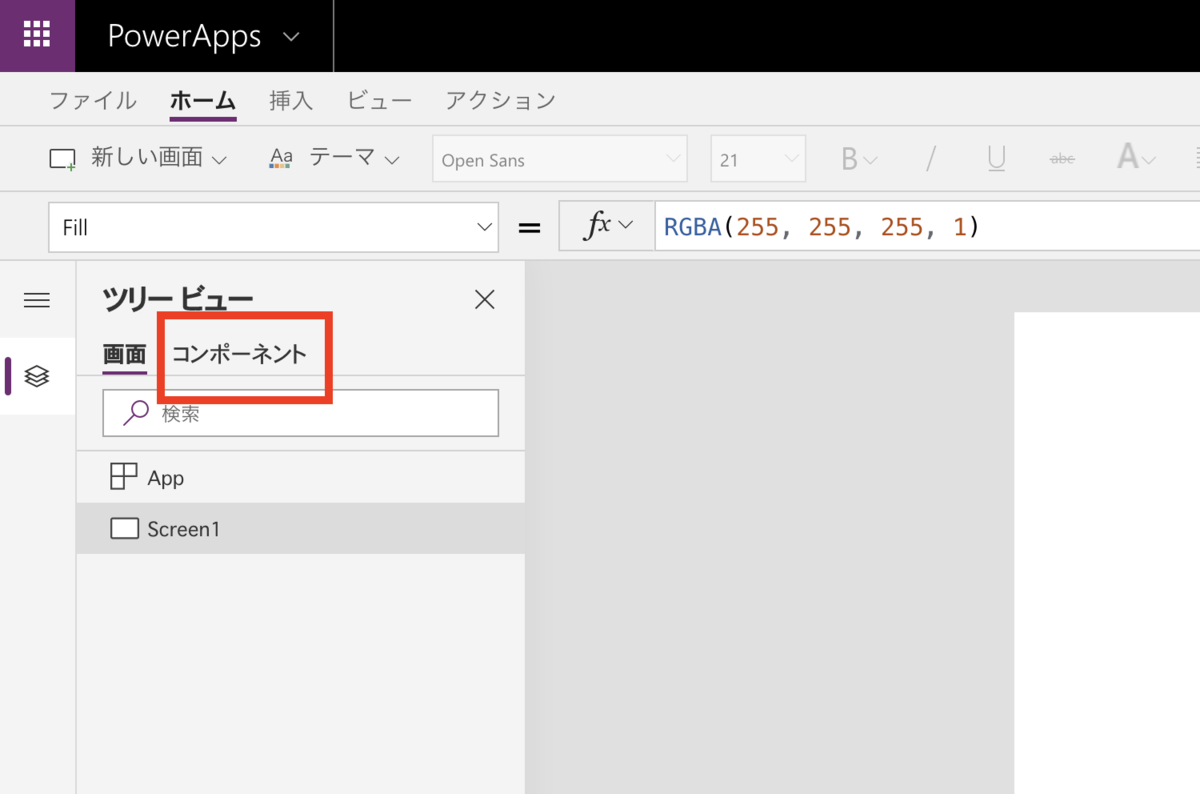Open the アクション tab
The width and height of the screenshot is (1200, 794).
point(500,100)
